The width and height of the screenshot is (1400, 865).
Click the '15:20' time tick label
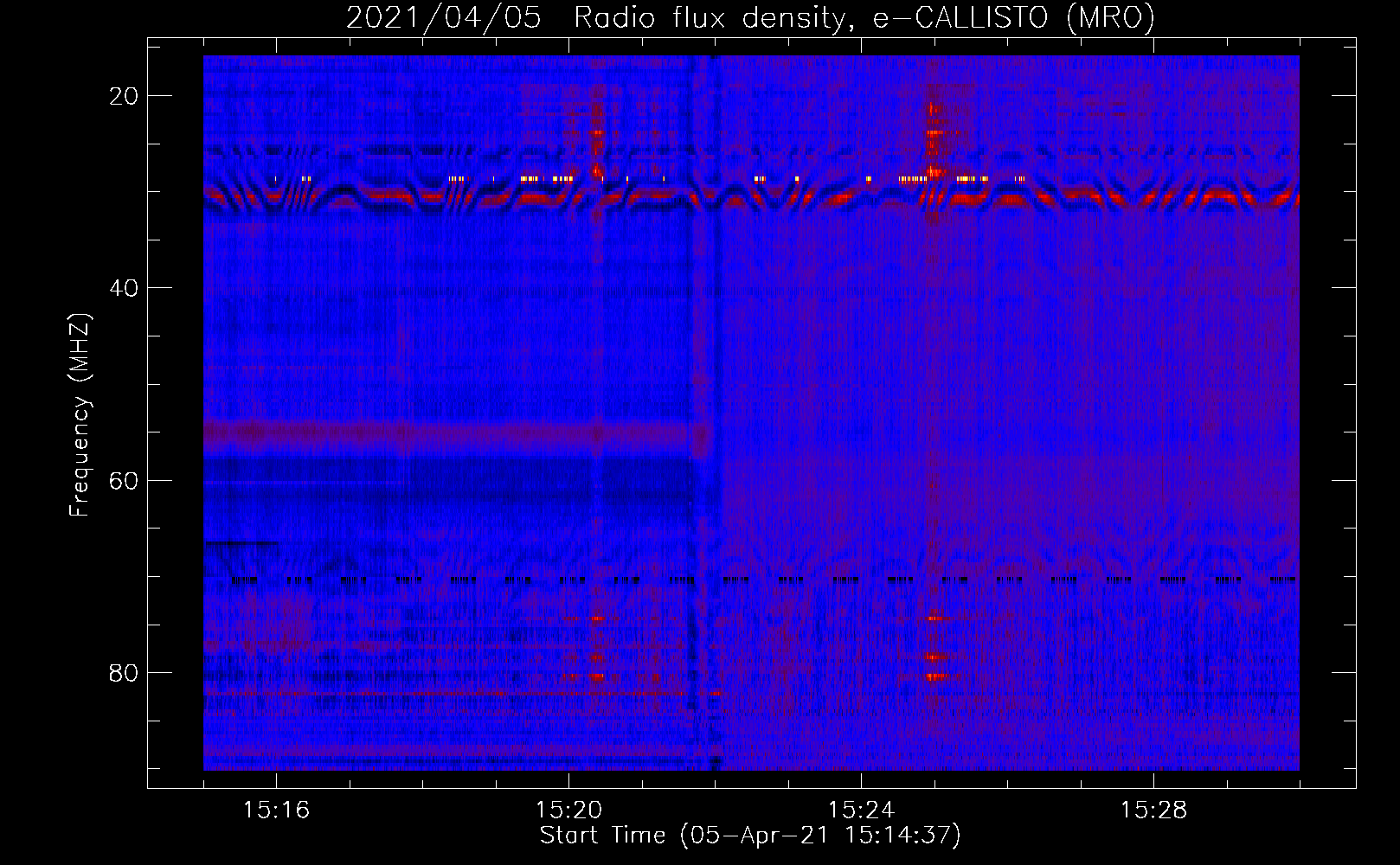point(568,810)
